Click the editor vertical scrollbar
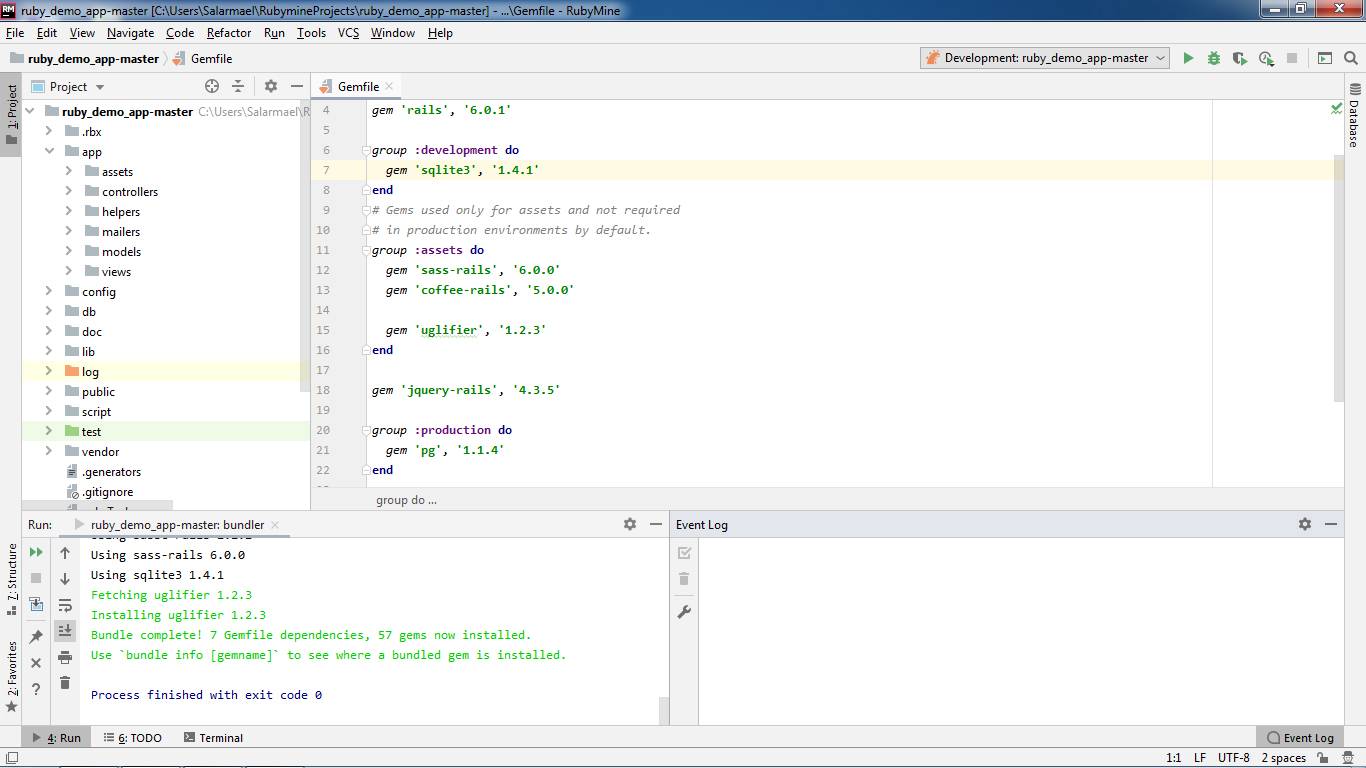Image resolution: width=1366 pixels, height=768 pixels. click(1339, 278)
